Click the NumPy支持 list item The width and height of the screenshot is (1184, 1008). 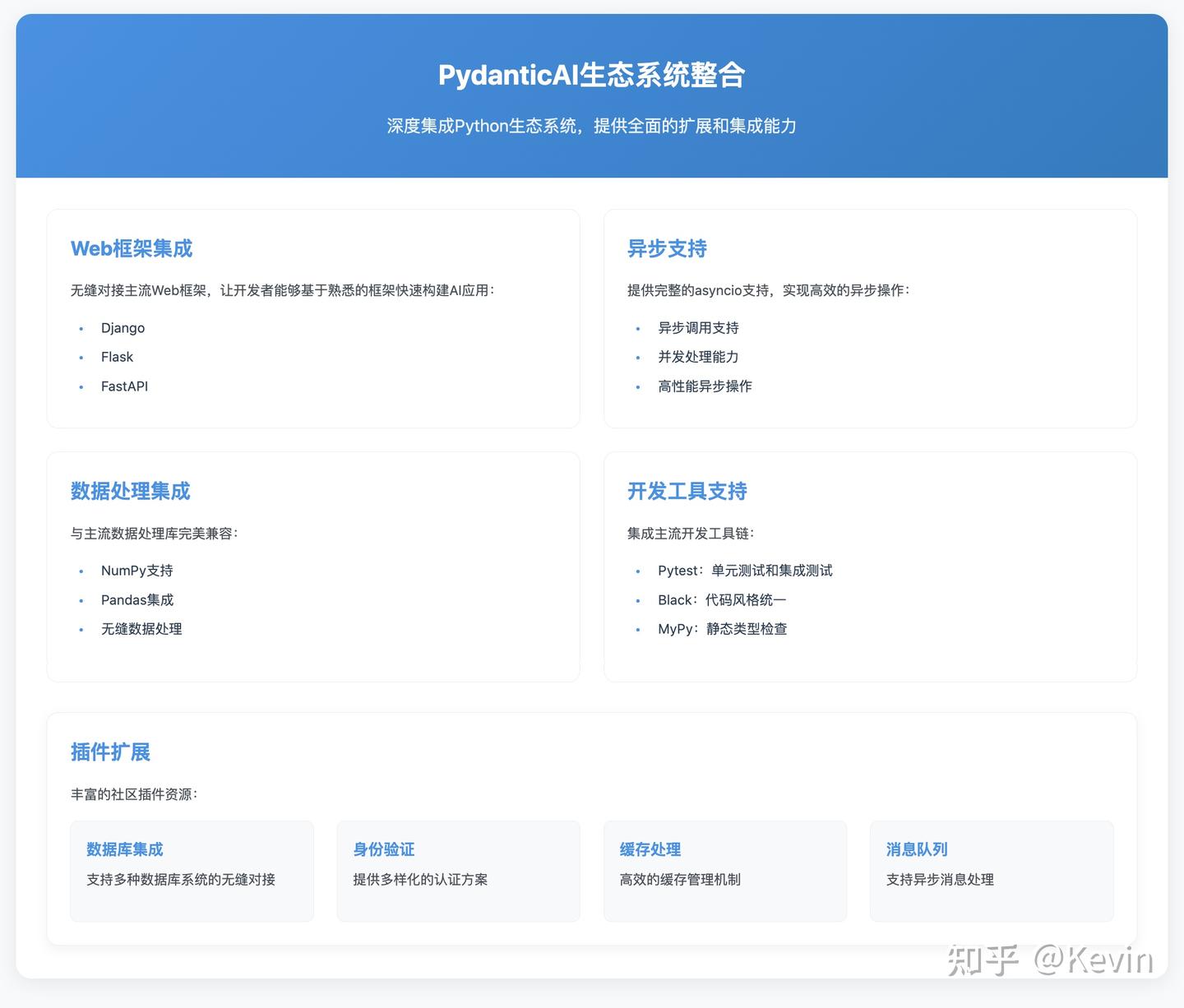(136, 570)
